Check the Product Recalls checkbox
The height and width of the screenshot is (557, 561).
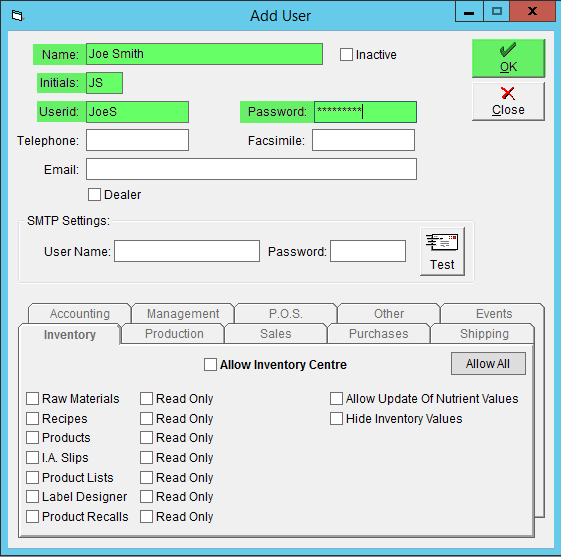[33, 517]
